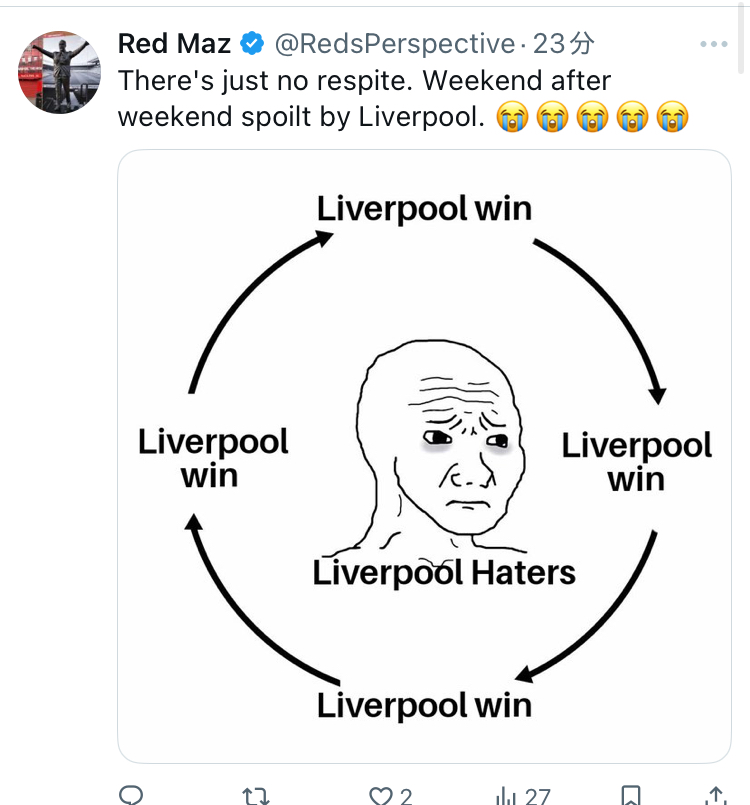This screenshot has height=805, width=750.
Task: Click the right 'Liverpool win' label in the meme
Action: [x=636, y=462]
